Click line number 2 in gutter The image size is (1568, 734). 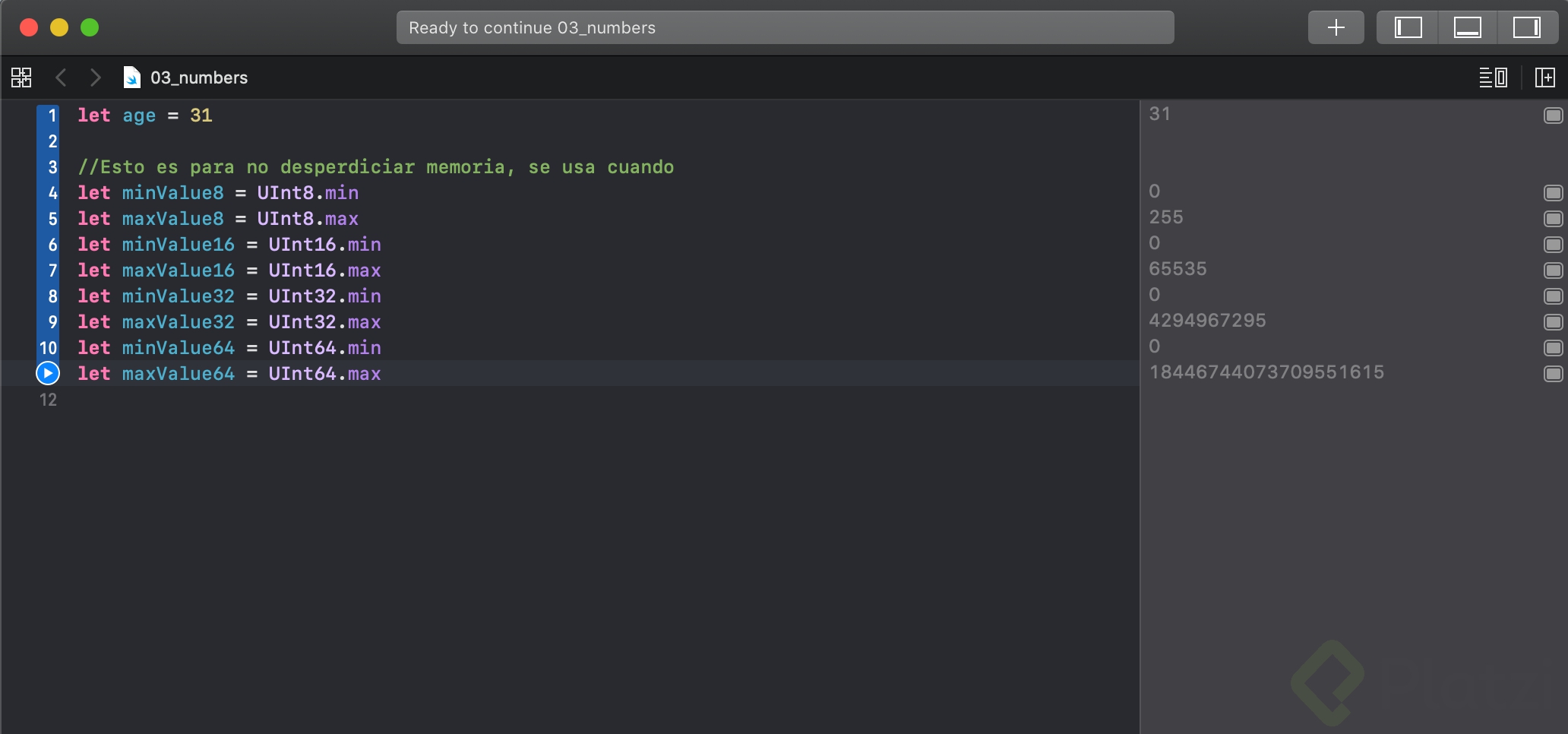pos(52,141)
